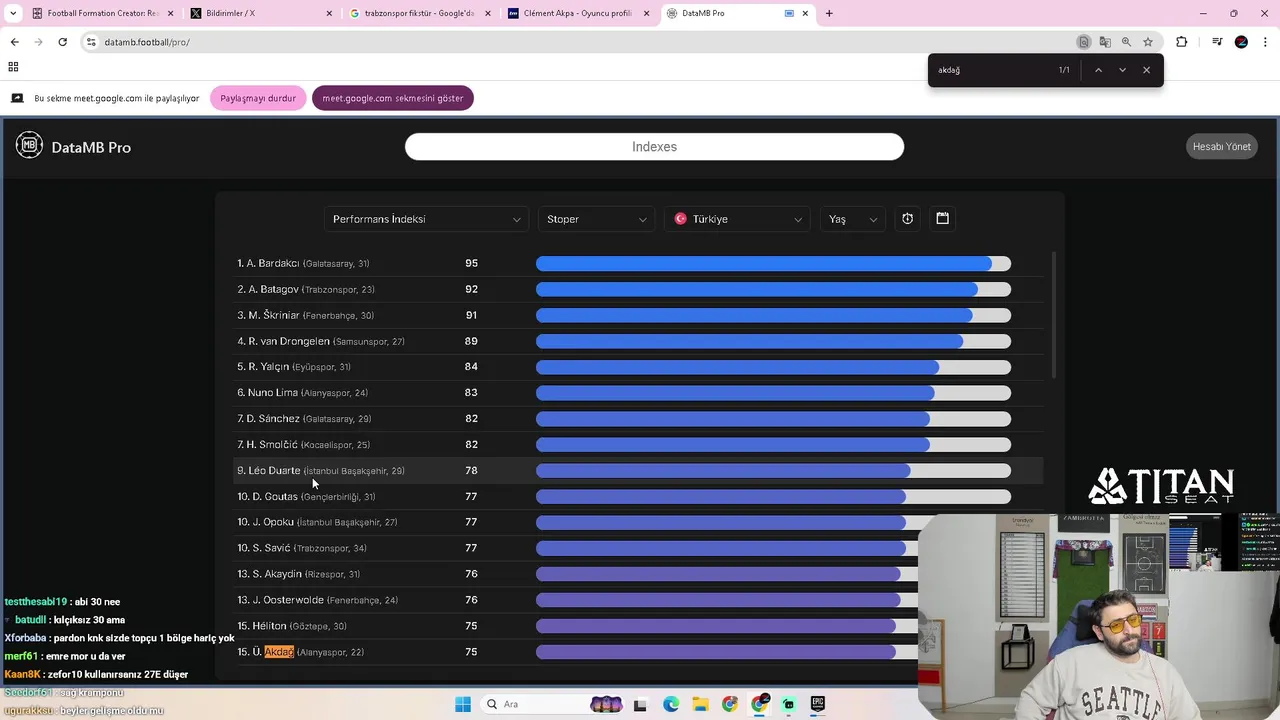Click player row 7. H. Smolčić
This screenshot has width=1280, height=720.
(640, 445)
